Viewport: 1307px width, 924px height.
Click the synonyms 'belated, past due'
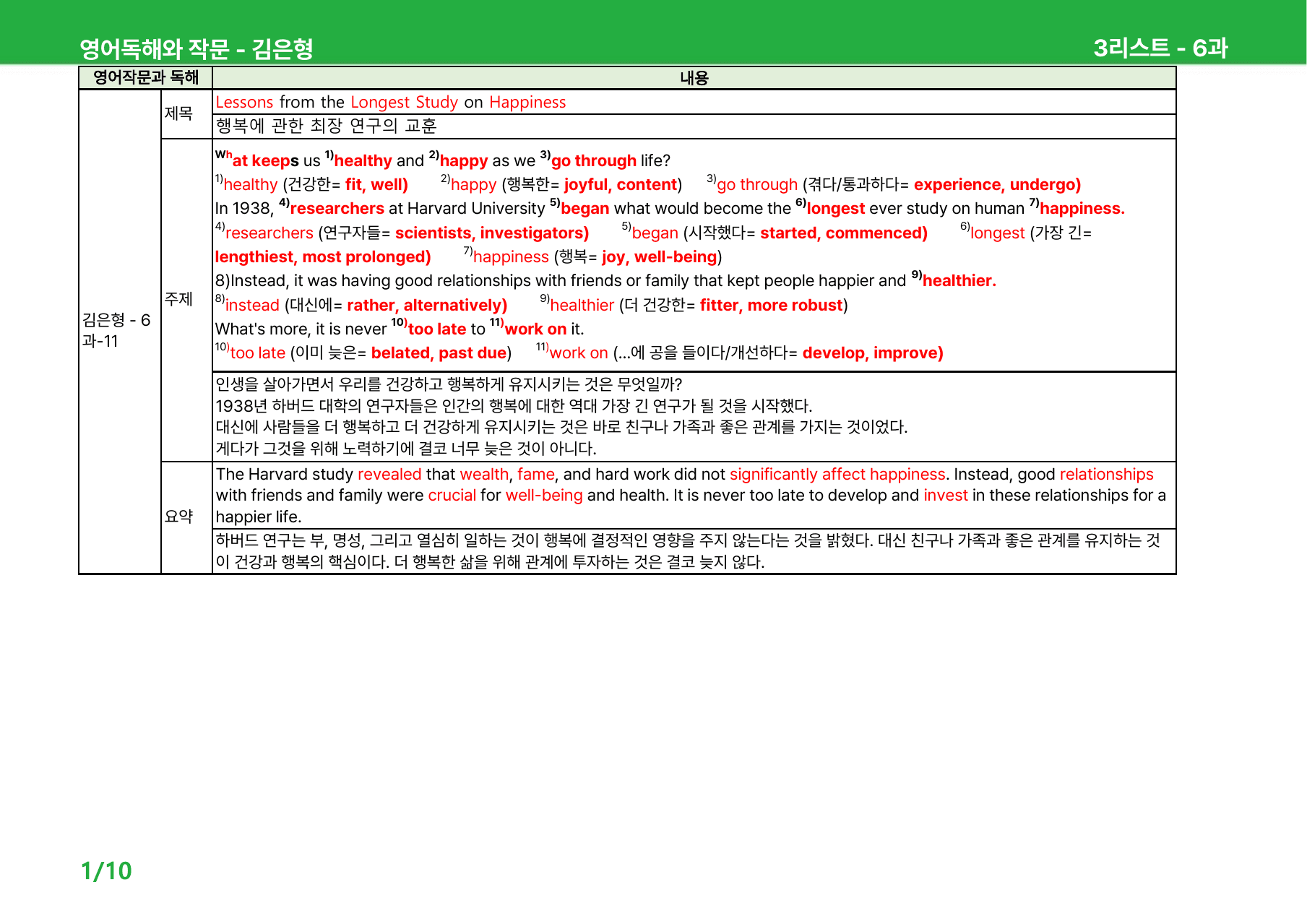pyautogui.click(x=439, y=353)
